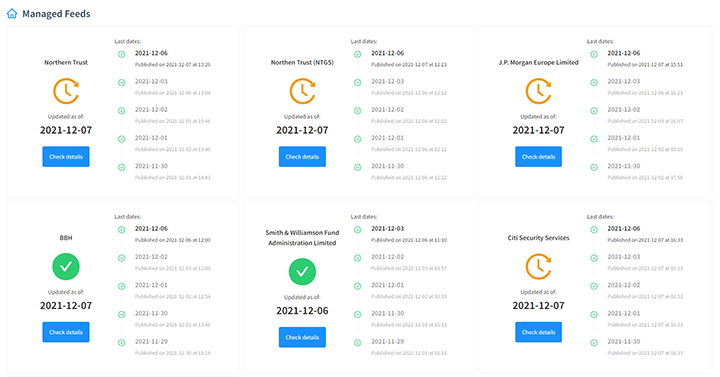Click the 2021-11-29 date in BBH list
This screenshot has width=720, height=377.
[x=151, y=342]
